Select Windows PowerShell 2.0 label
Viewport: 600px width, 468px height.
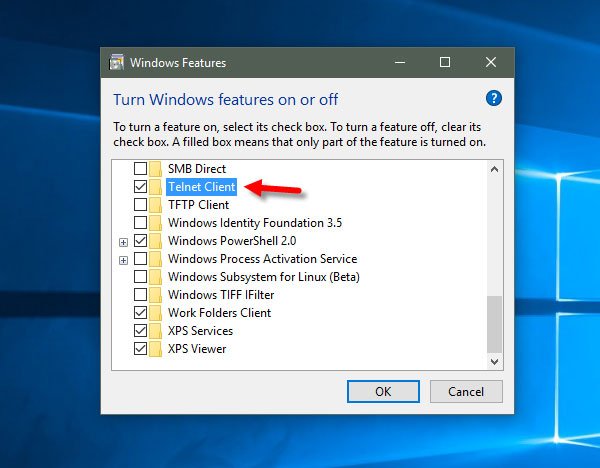pyautogui.click(x=232, y=241)
